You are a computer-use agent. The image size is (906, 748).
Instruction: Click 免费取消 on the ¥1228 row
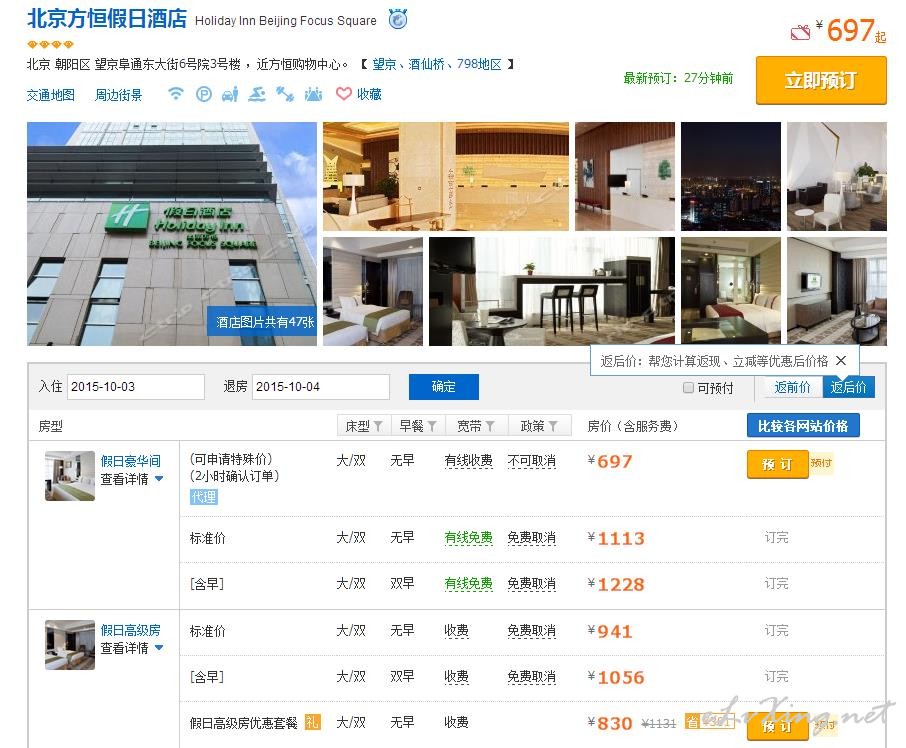coord(532,584)
